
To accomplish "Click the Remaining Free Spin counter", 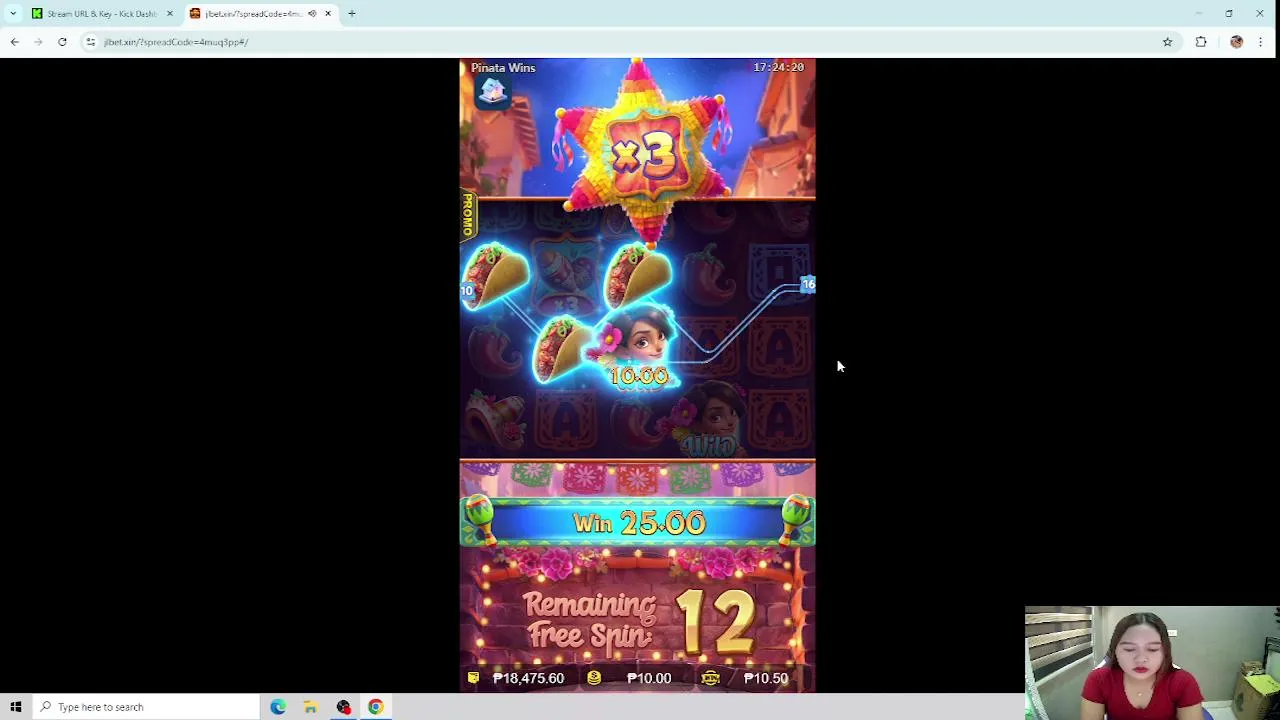I will click(x=638, y=620).
